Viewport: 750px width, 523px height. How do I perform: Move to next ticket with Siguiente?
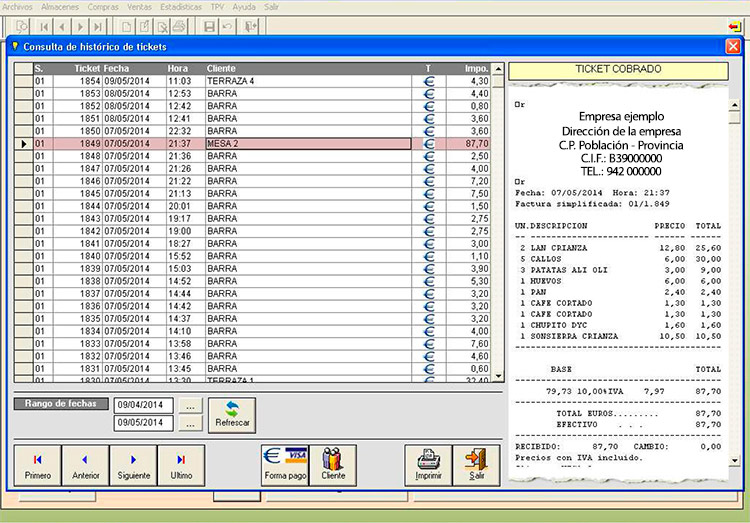pos(133,466)
